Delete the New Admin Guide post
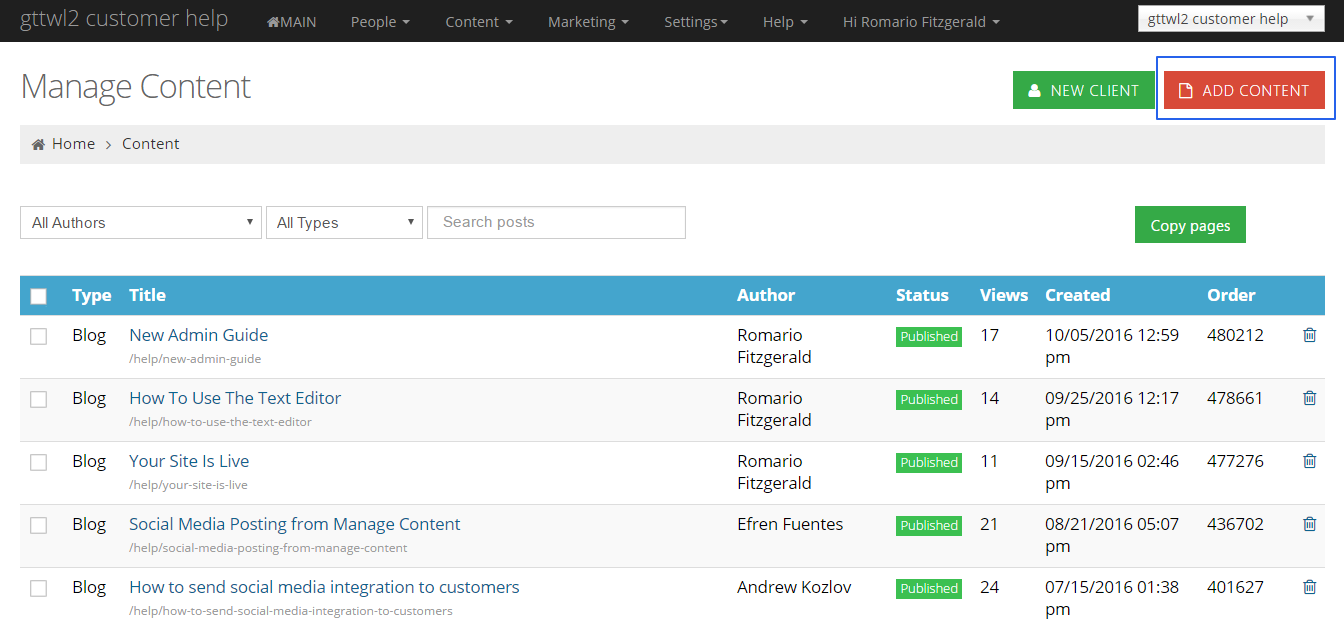This screenshot has width=1344, height=623. [x=1309, y=335]
